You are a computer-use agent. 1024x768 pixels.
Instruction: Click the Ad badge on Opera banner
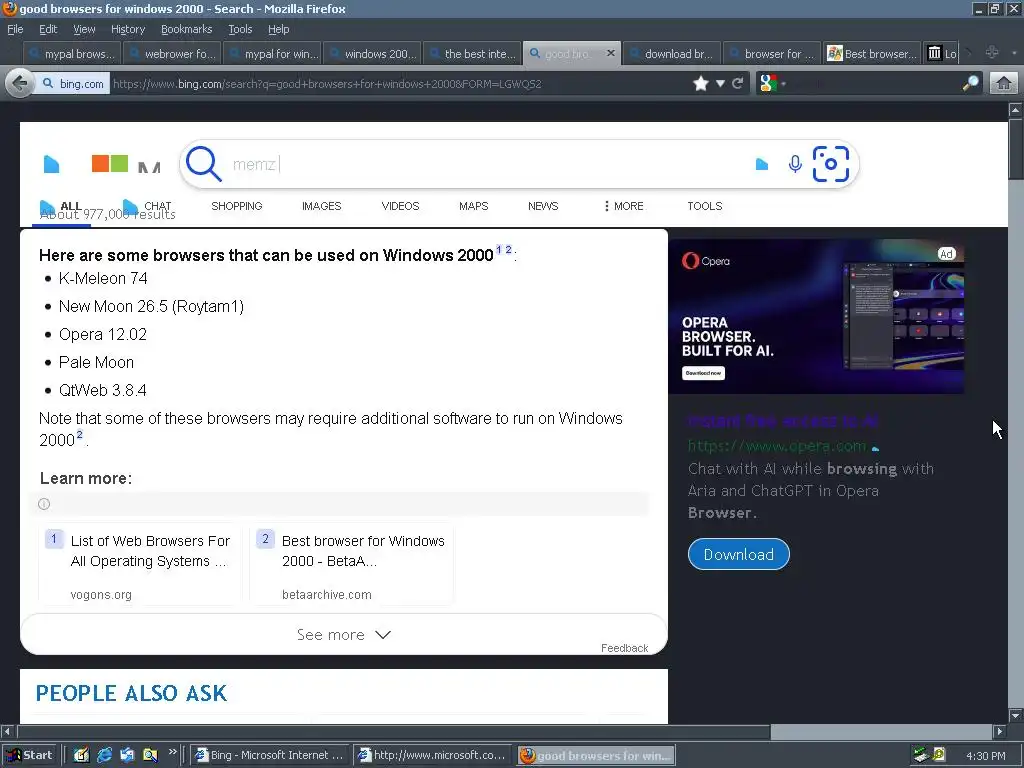coord(946,254)
